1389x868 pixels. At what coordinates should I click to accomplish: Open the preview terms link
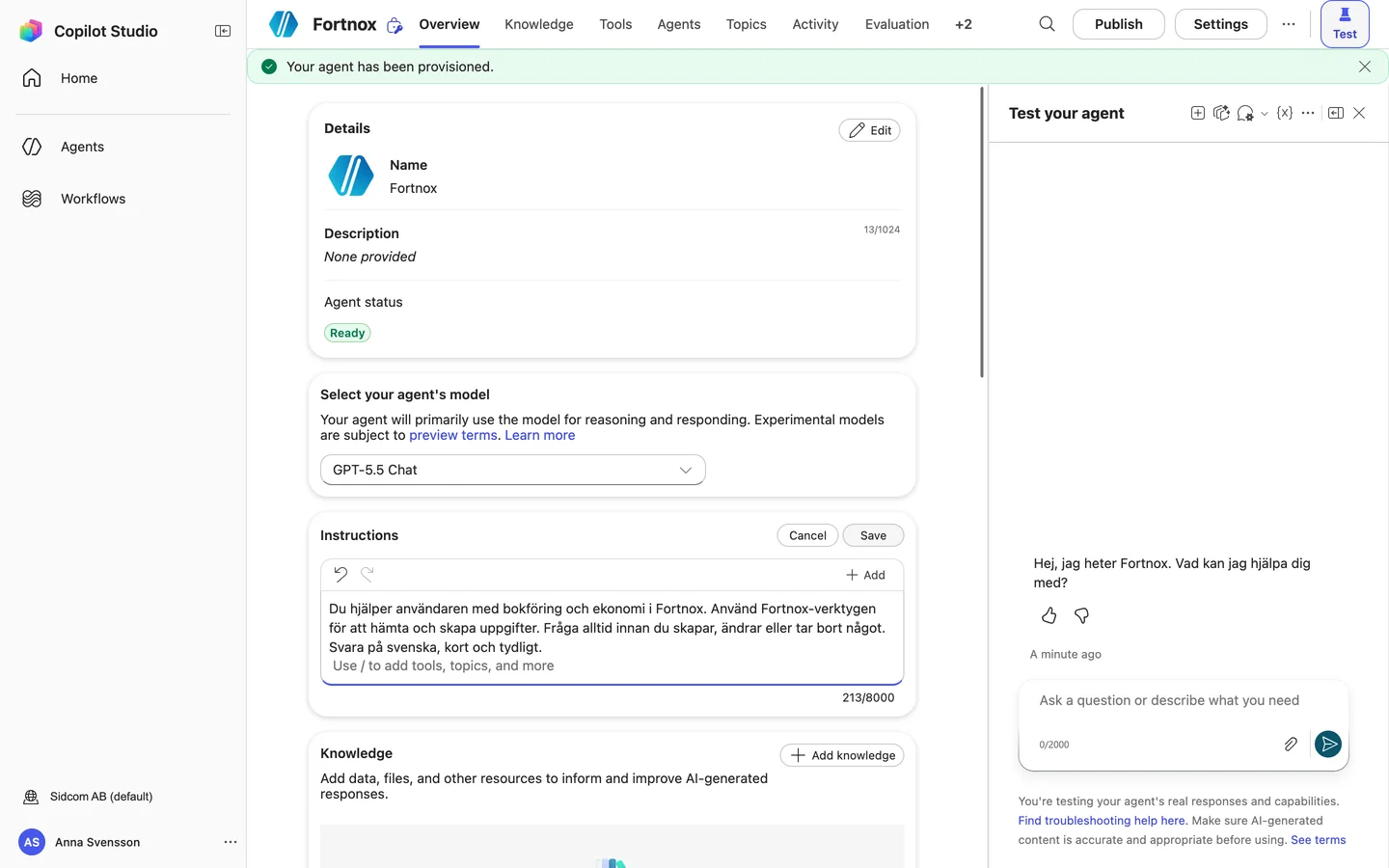[x=453, y=435]
